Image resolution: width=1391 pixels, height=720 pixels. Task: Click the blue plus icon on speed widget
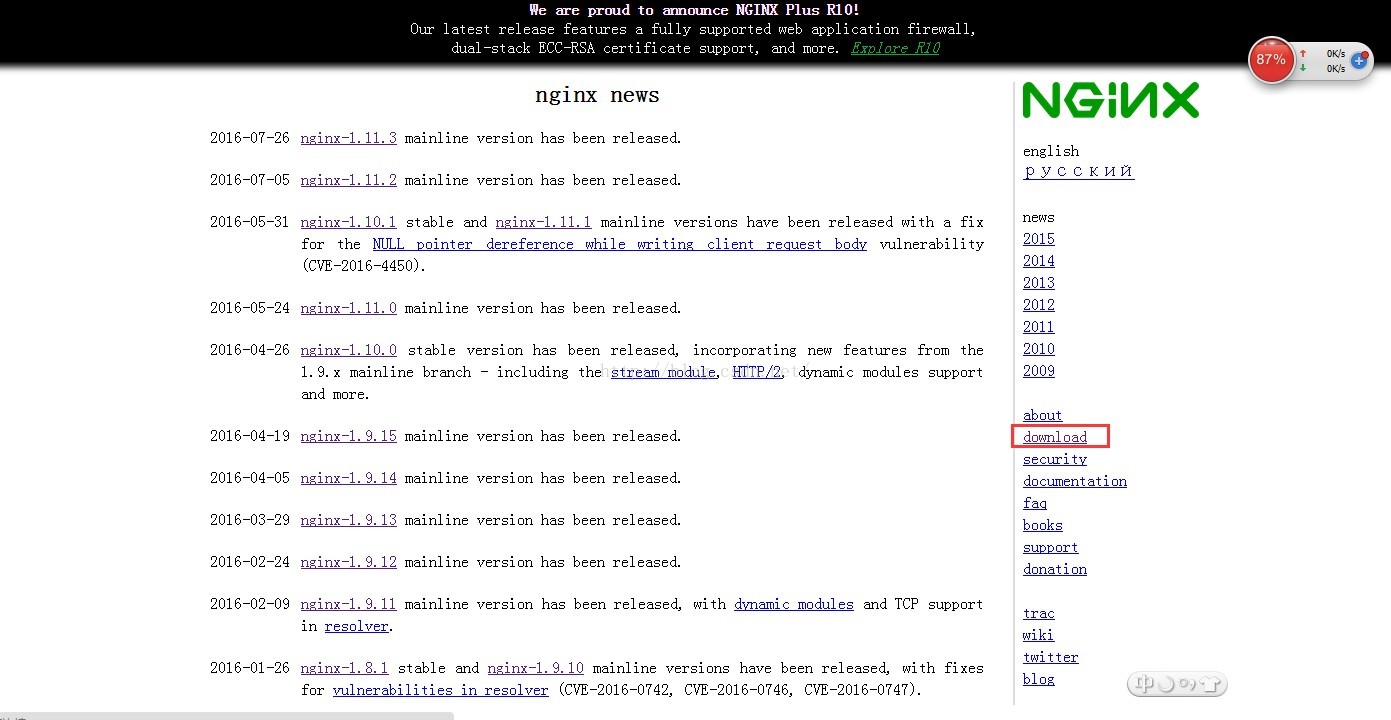click(1359, 61)
